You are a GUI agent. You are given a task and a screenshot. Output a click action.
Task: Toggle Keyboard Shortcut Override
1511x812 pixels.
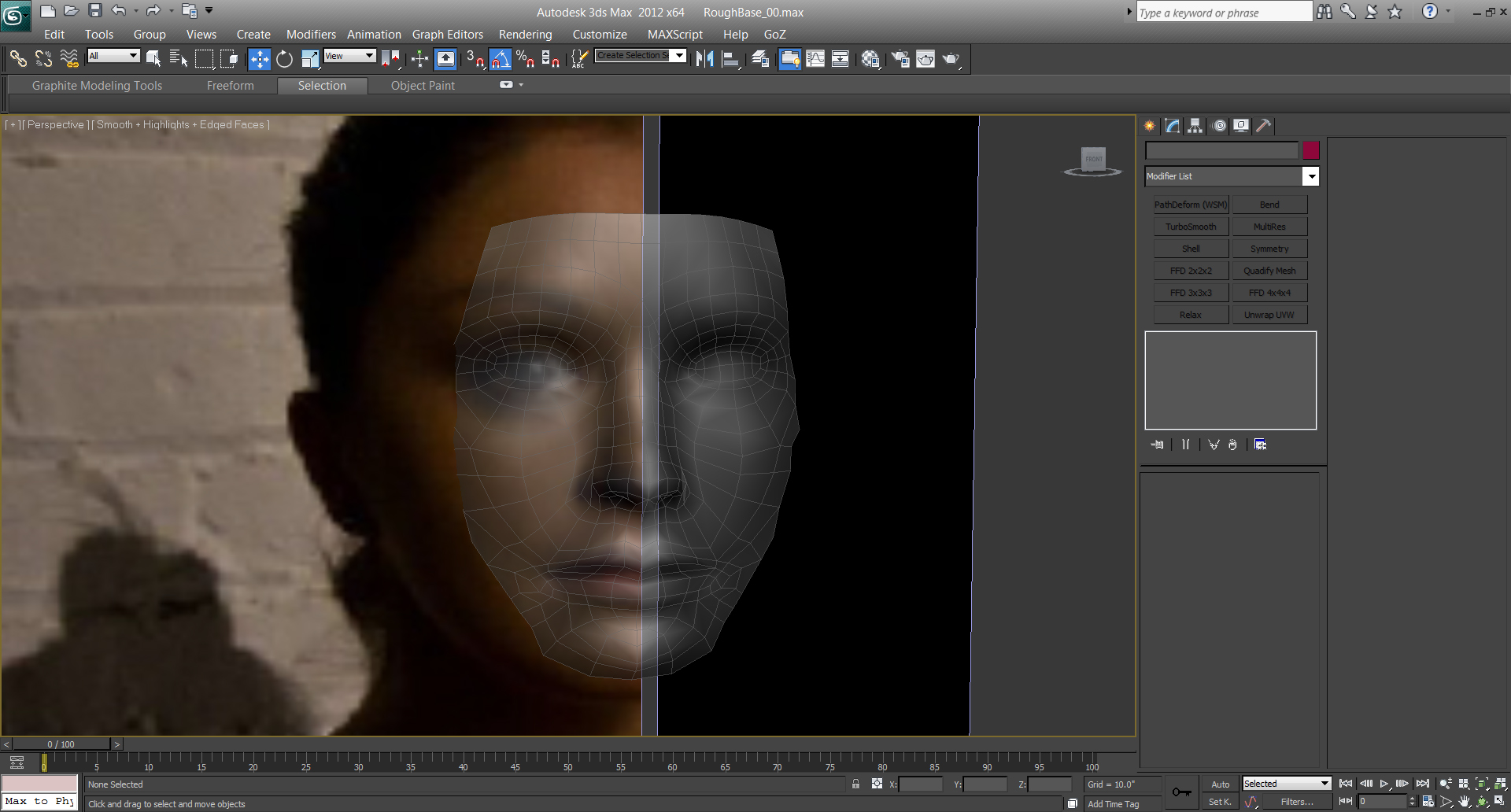tap(445, 59)
